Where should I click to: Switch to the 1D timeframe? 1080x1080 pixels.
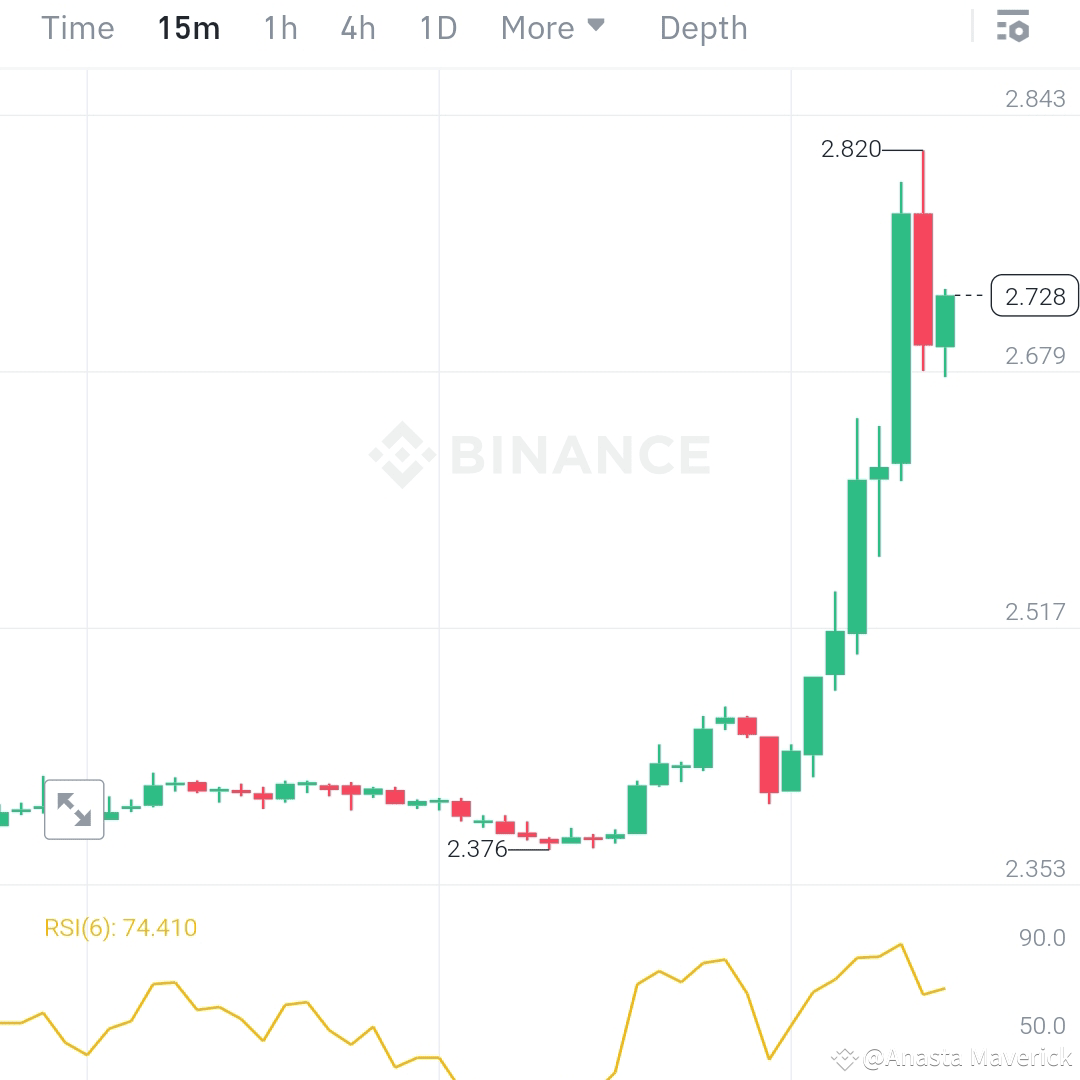(x=437, y=28)
